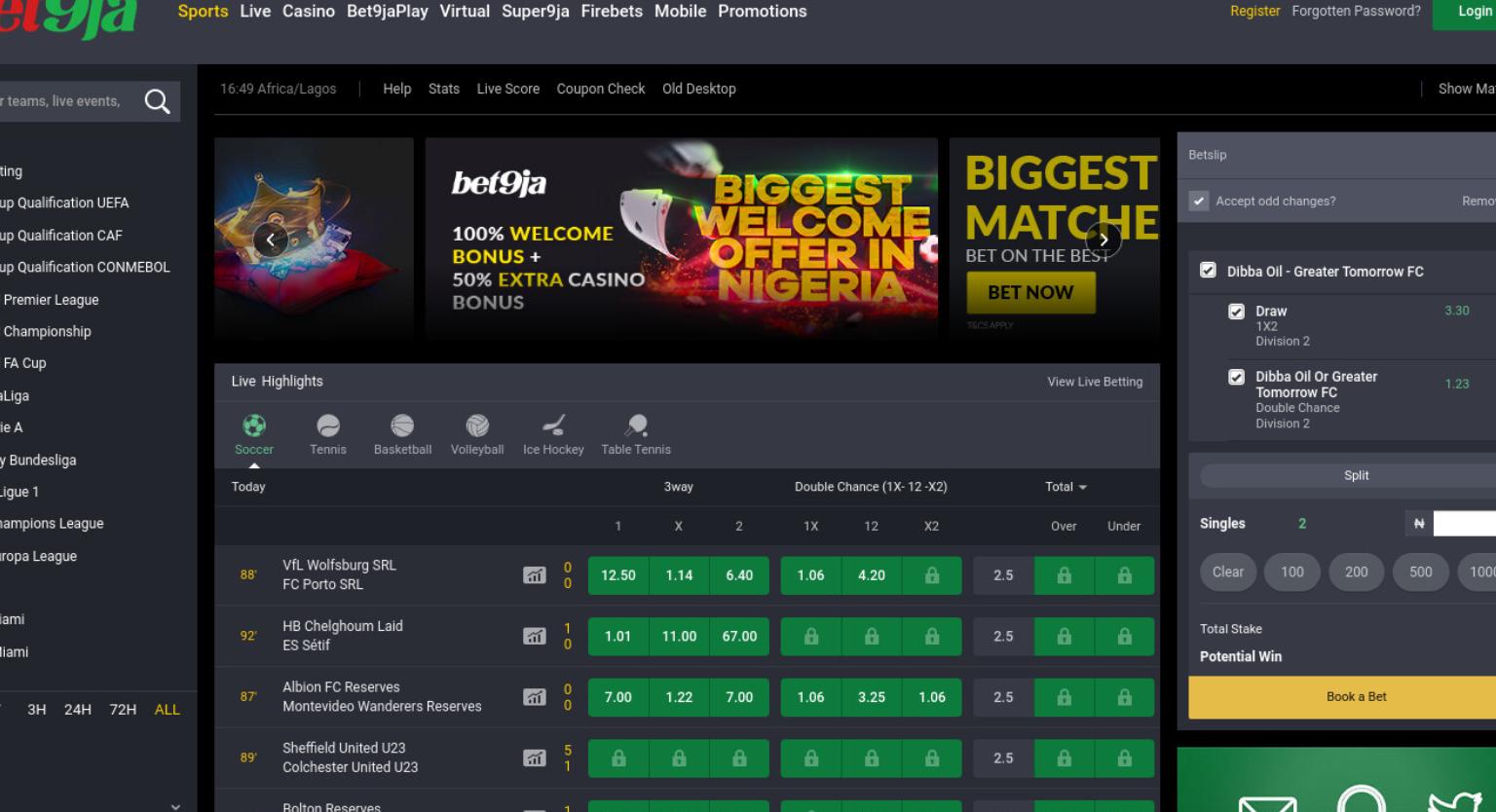This screenshot has height=812, width=1496.
Task: Select the 200 quick stake button
Action: coord(1357,572)
